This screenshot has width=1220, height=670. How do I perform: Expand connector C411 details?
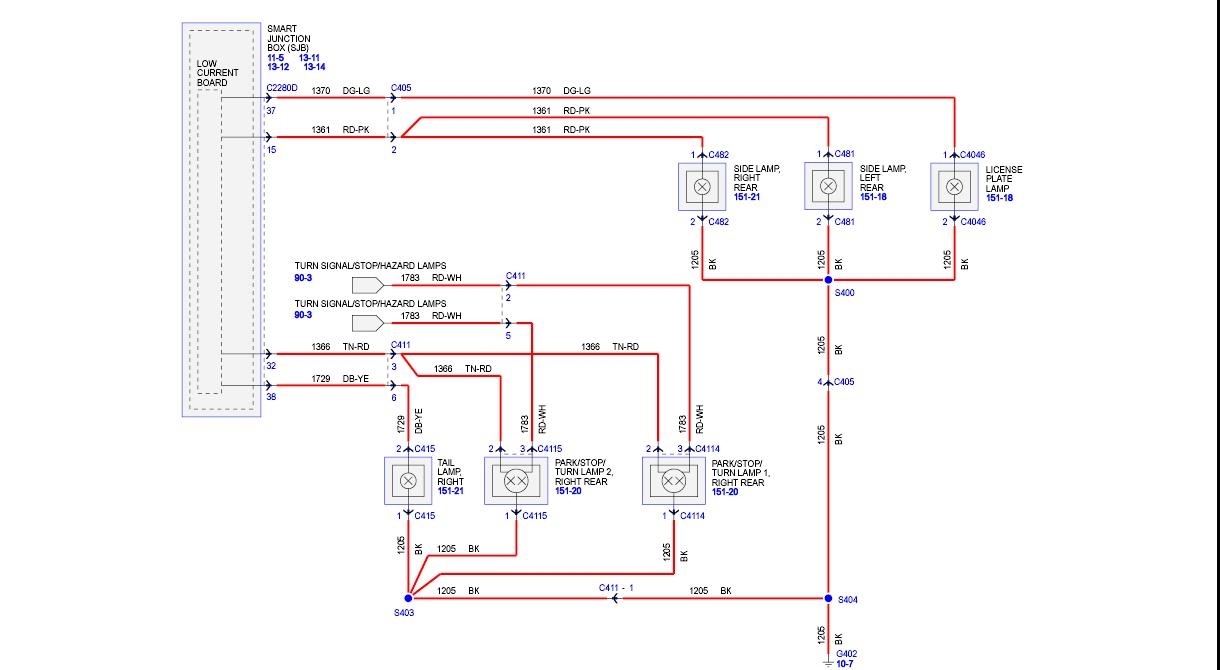click(516, 275)
